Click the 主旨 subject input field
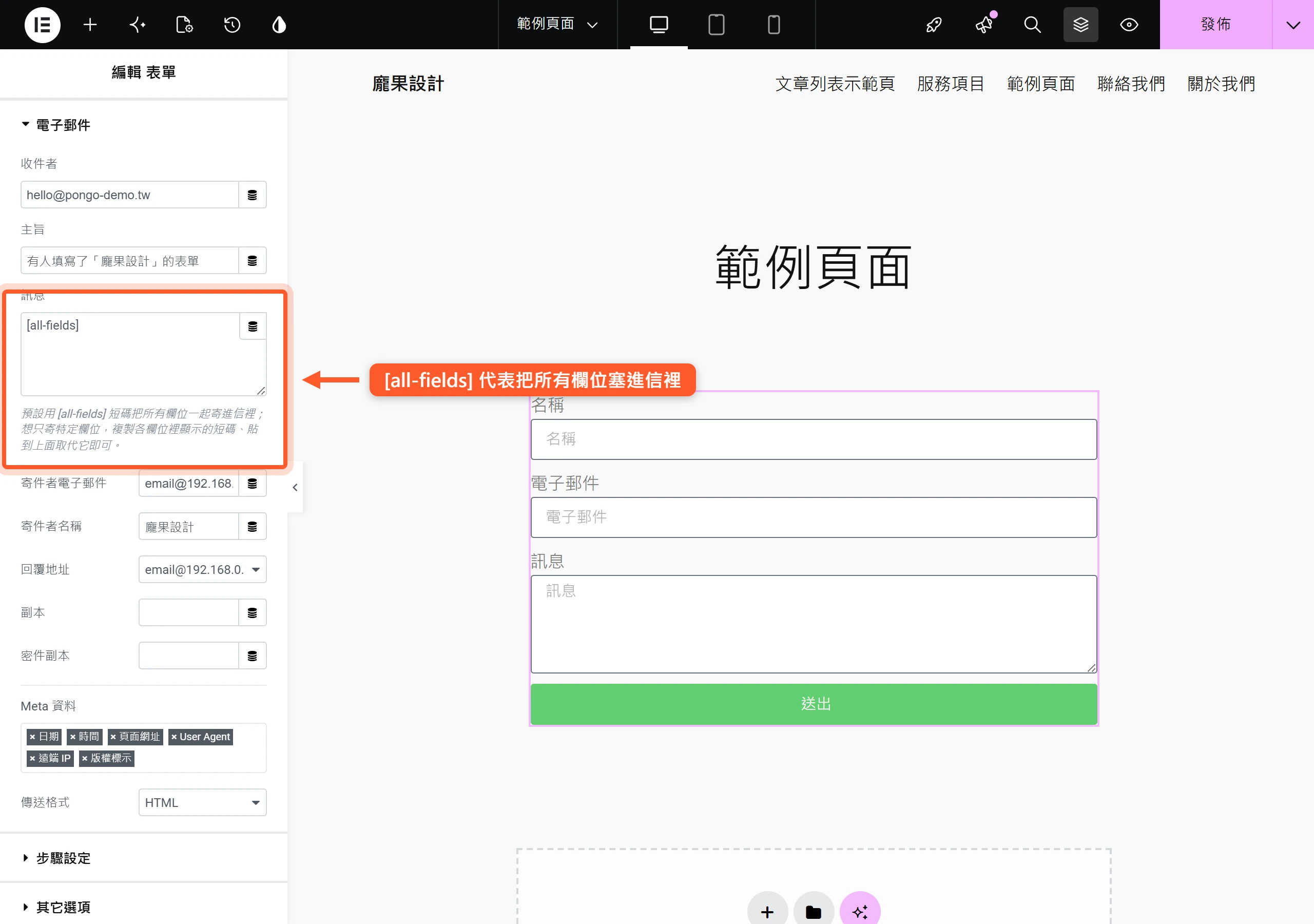Image resolution: width=1314 pixels, height=924 pixels. pyautogui.click(x=130, y=260)
